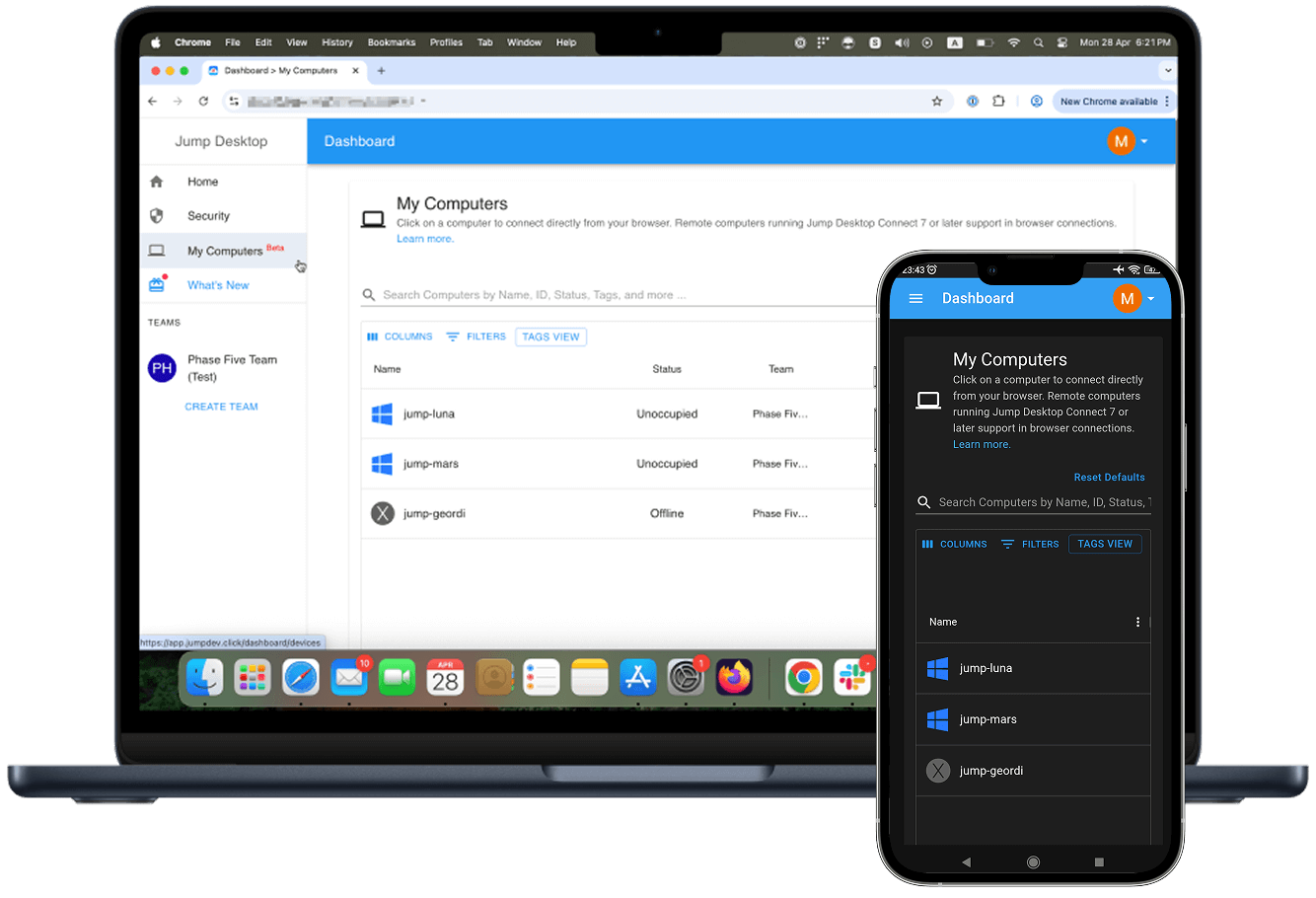
Task: Select the jump-geordi offline computer icon
Action: [382, 513]
